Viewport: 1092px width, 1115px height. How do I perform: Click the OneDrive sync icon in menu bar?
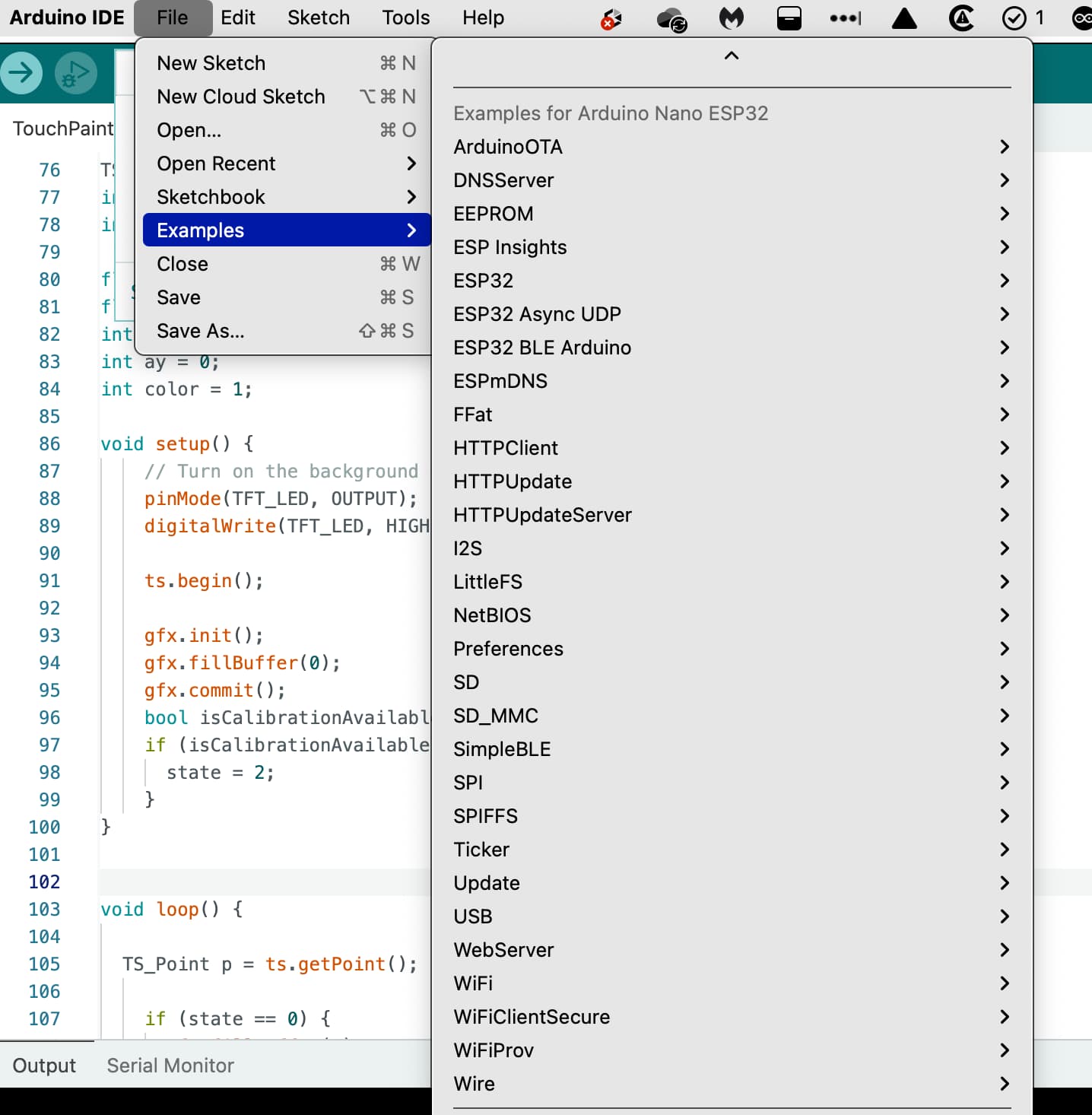coord(672,18)
